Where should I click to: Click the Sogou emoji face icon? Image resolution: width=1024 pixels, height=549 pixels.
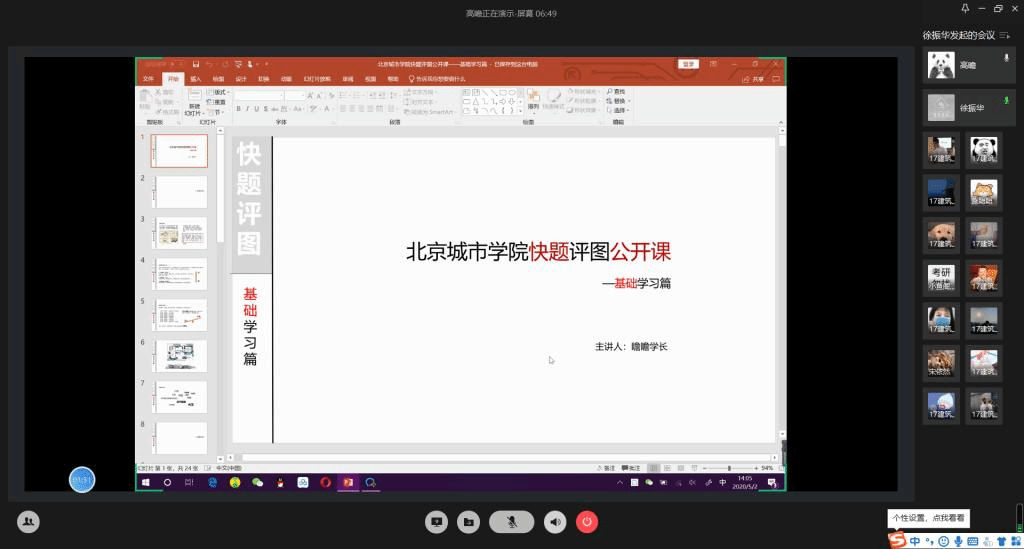[944, 541]
